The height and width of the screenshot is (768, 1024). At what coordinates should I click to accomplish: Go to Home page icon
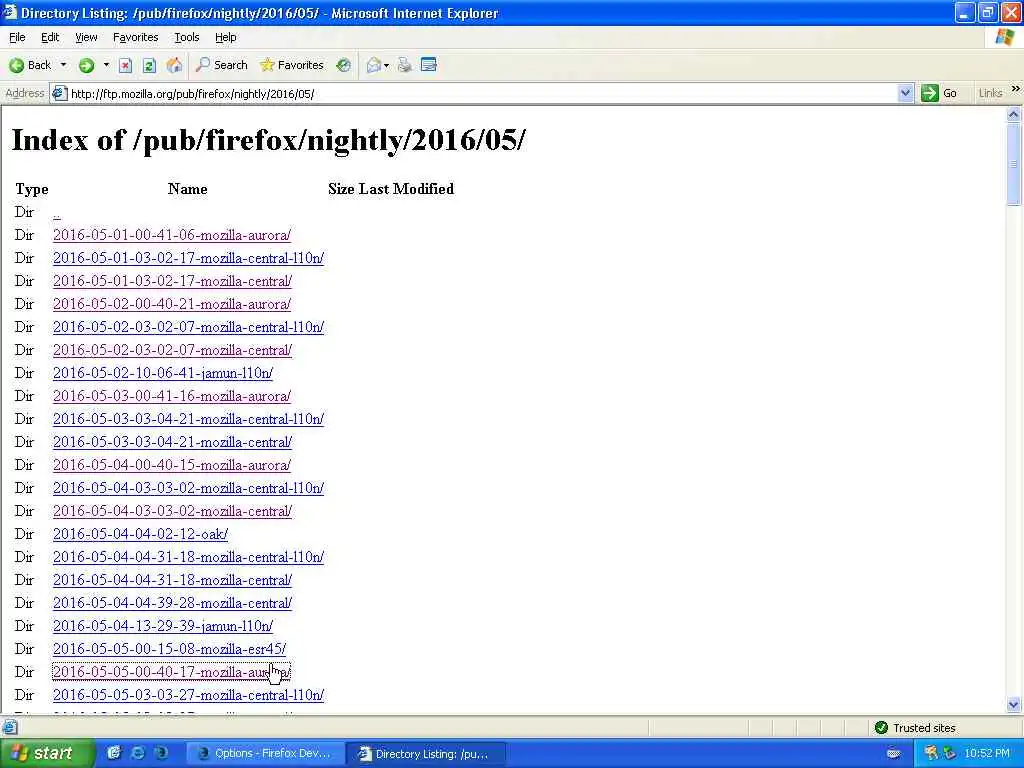pyautogui.click(x=174, y=65)
